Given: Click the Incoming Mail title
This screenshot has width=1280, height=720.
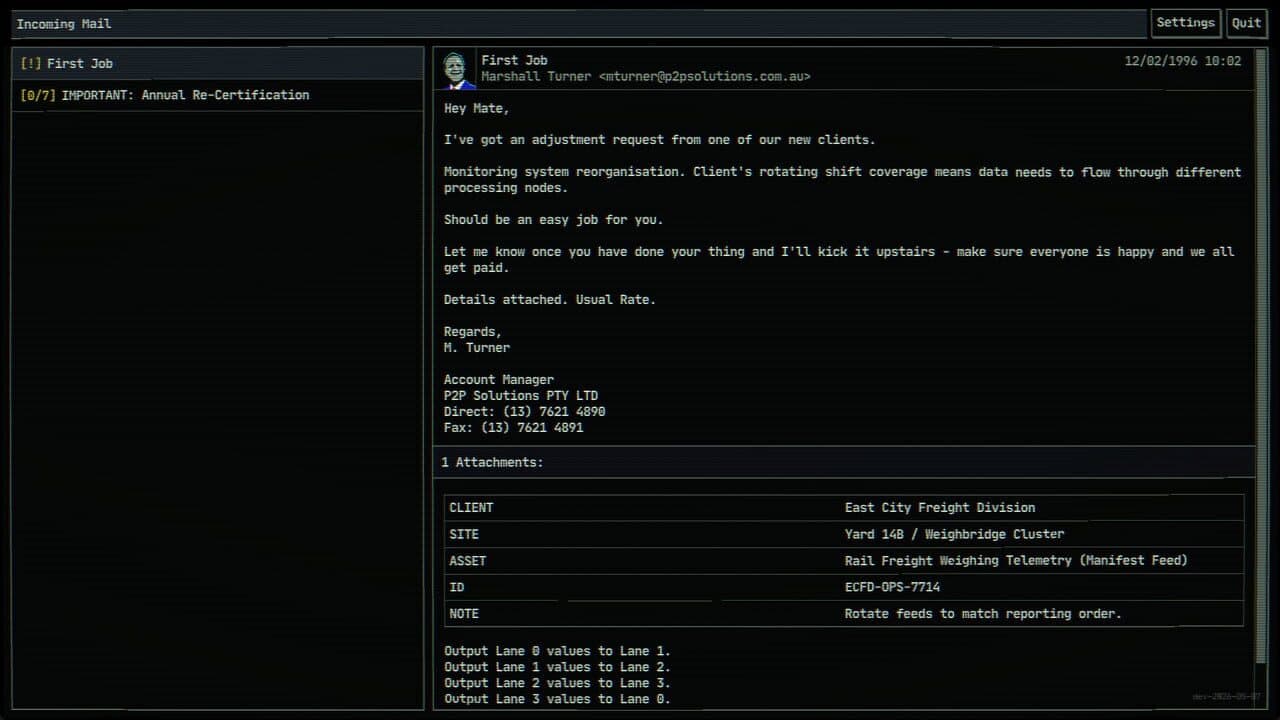Looking at the screenshot, I should 64,24.
